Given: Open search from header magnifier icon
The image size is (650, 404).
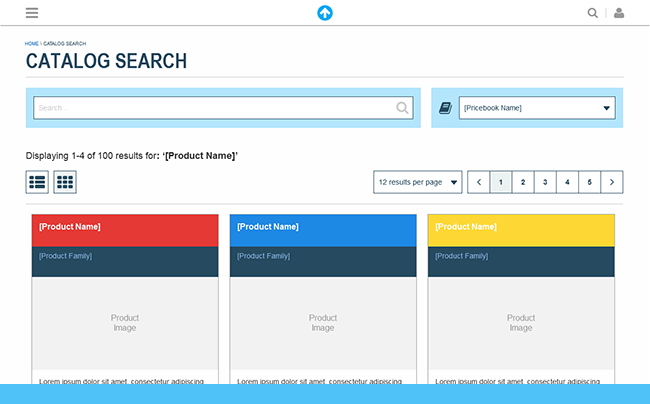Looking at the screenshot, I should click(593, 13).
